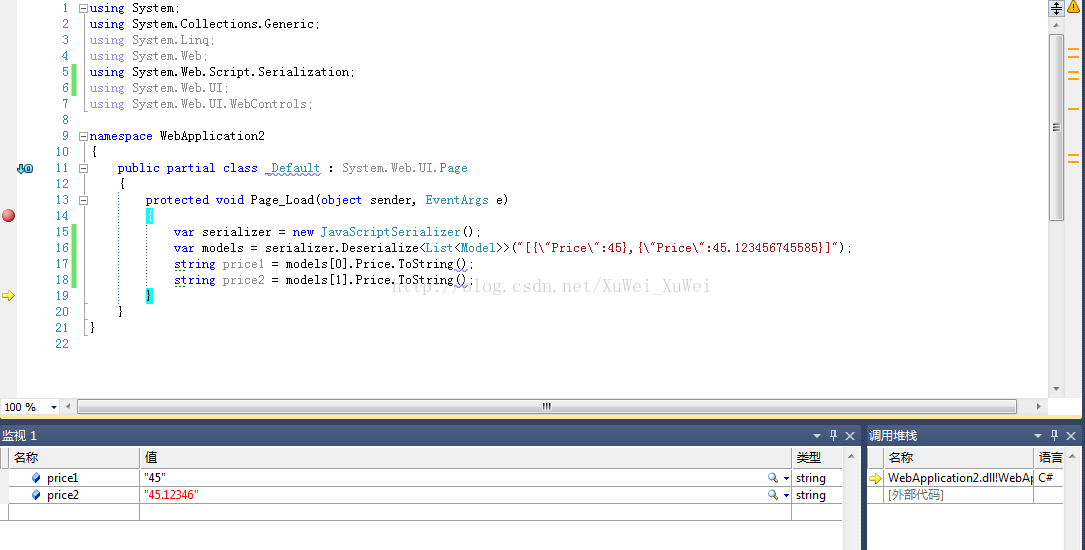Click the value "45" of price1
The image size is (1085, 550).
point(155,477)
